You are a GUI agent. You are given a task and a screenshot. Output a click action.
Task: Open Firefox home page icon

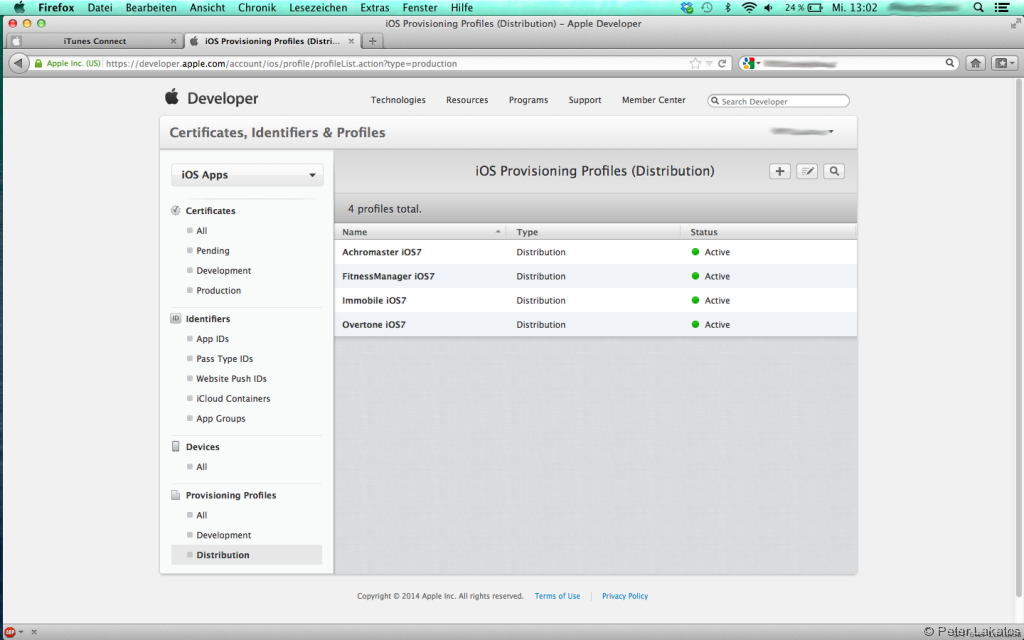(976, 63)
